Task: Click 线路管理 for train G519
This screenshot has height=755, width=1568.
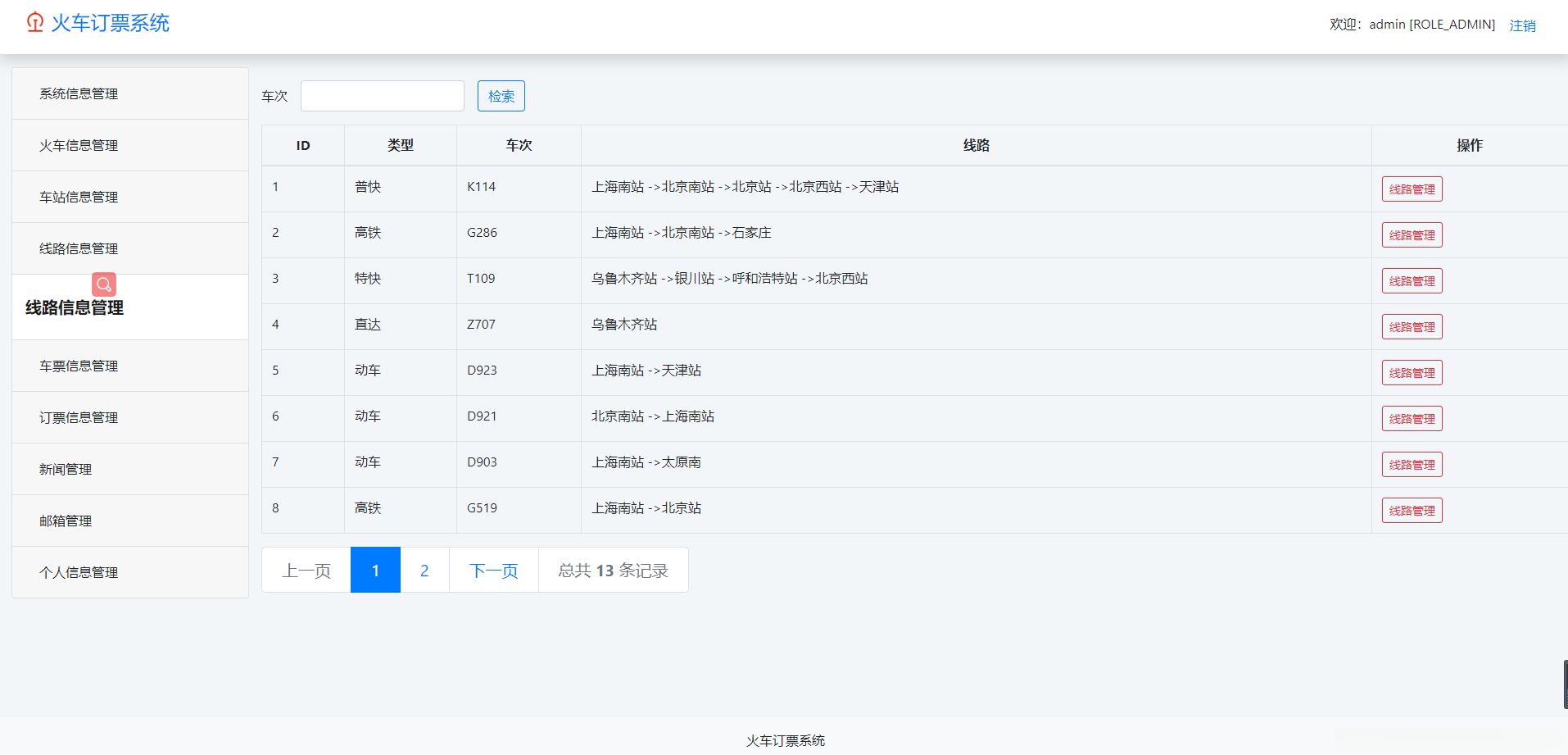Action: (x=1412, y=510)
